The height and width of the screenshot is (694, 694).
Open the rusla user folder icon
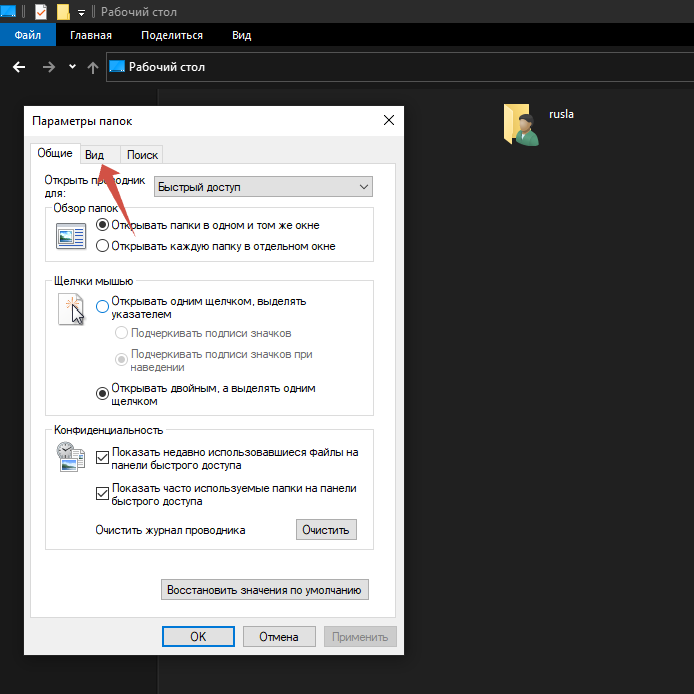(521, 124)
